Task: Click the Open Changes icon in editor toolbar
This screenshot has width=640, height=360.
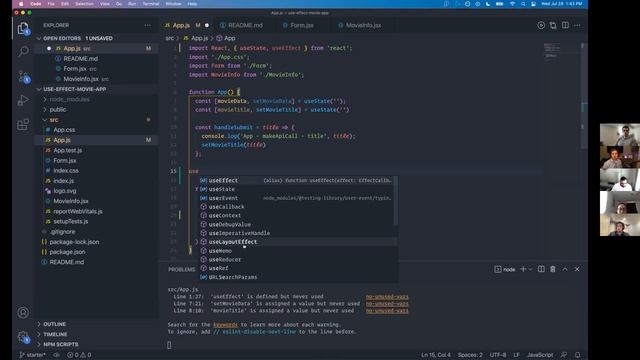Action: pyautogui.click(x=553, y=25)
